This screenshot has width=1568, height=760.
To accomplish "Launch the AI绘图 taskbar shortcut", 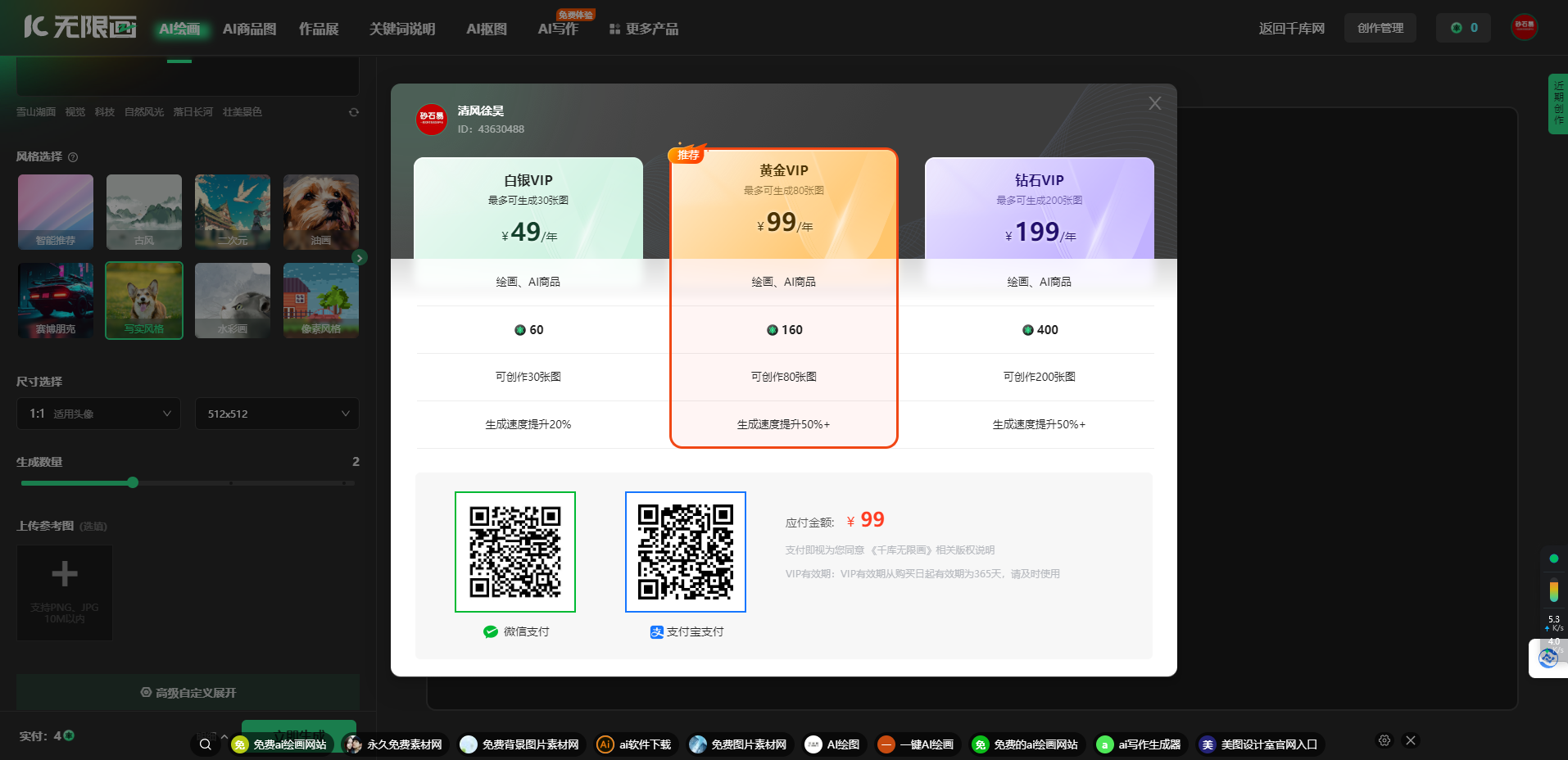I will coord(834,744).
